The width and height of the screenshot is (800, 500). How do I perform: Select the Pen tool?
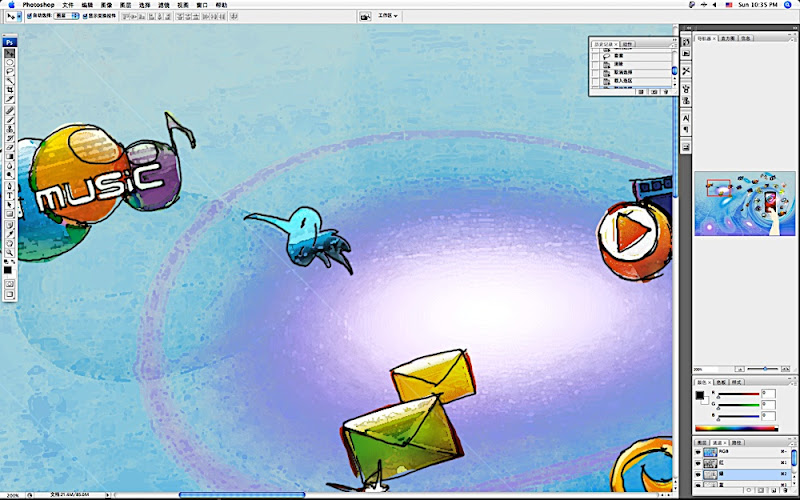tap(10, 186)
